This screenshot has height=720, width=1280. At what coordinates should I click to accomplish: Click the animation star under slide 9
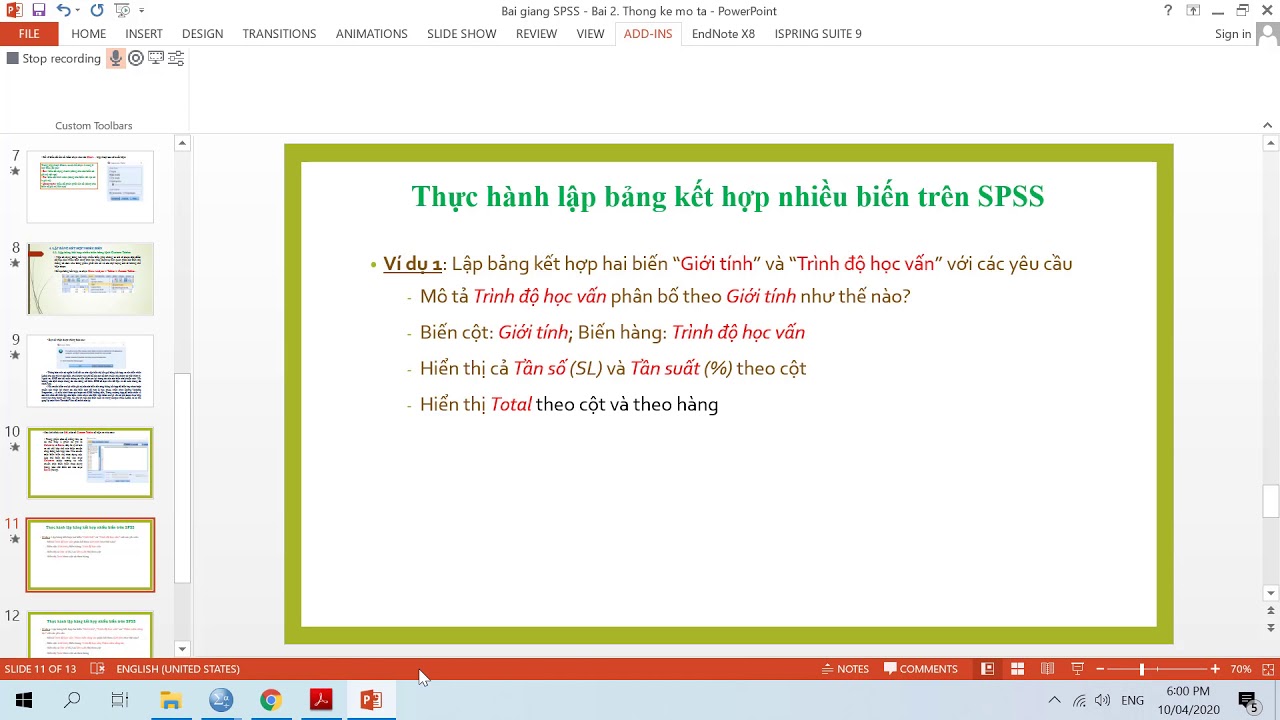15,355
